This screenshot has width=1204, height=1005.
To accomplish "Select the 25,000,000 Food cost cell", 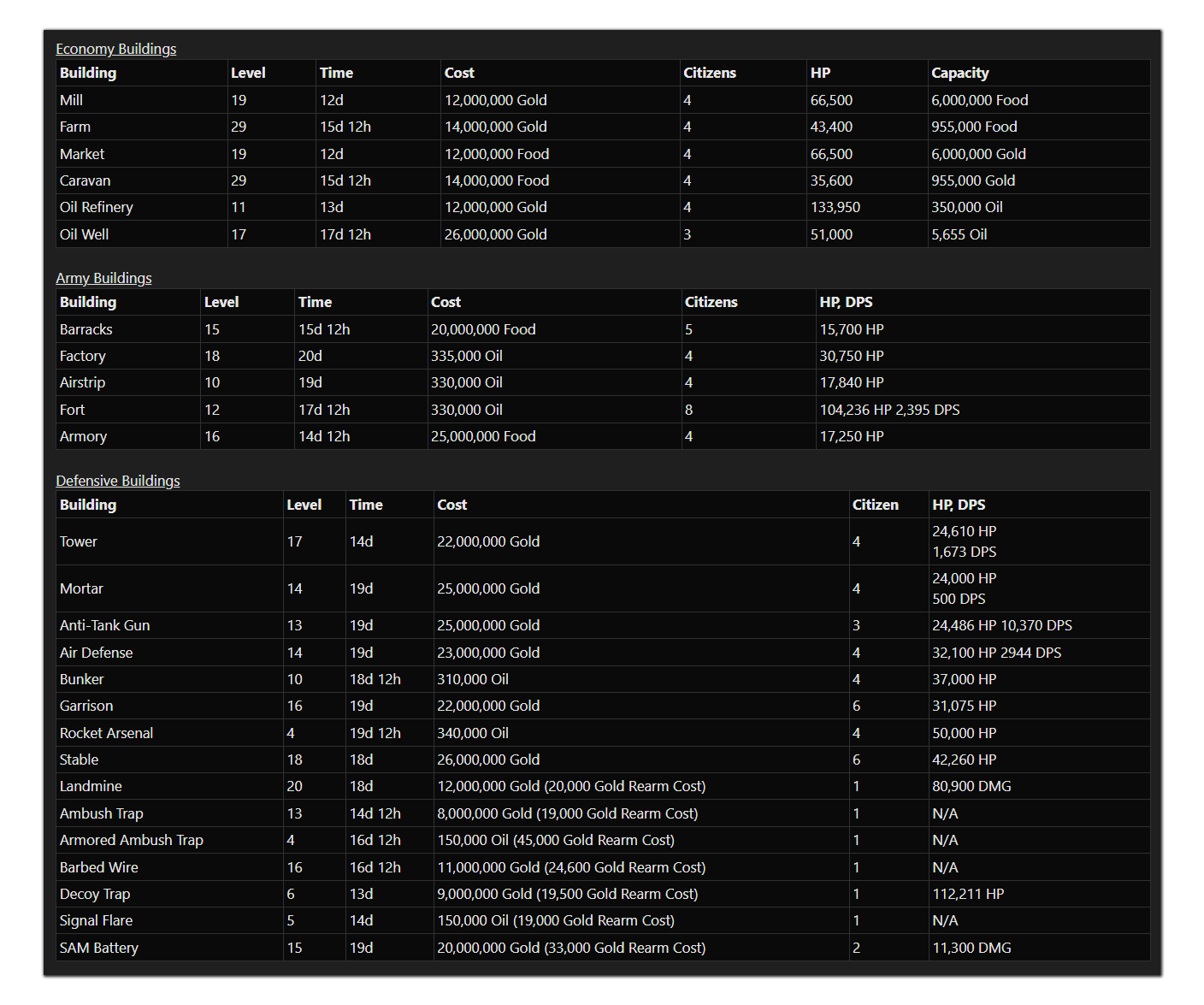I will (556, 436).
